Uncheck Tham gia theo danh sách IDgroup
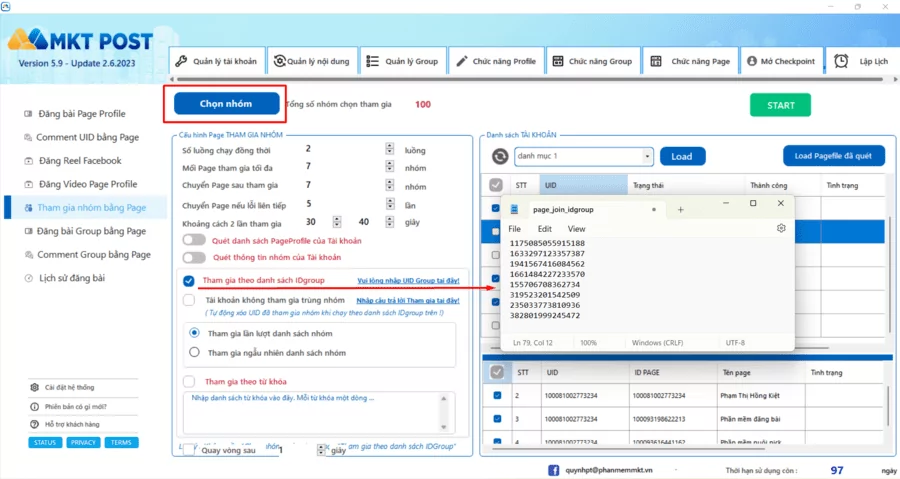 (189, 281)
